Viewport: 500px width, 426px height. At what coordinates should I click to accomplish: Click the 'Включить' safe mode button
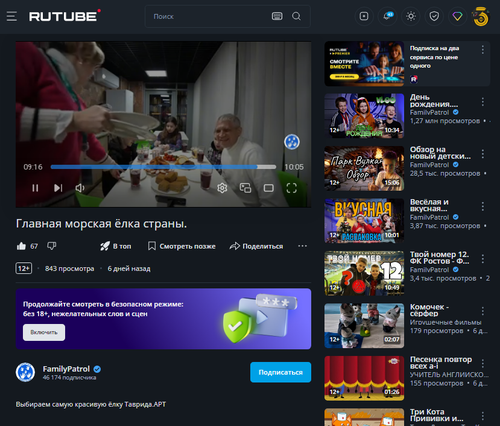[x=44, y=332]
